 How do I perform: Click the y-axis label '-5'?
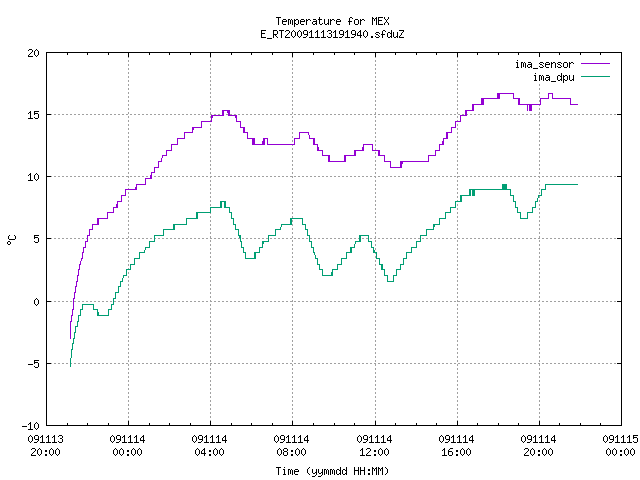[x=31, y=364]
